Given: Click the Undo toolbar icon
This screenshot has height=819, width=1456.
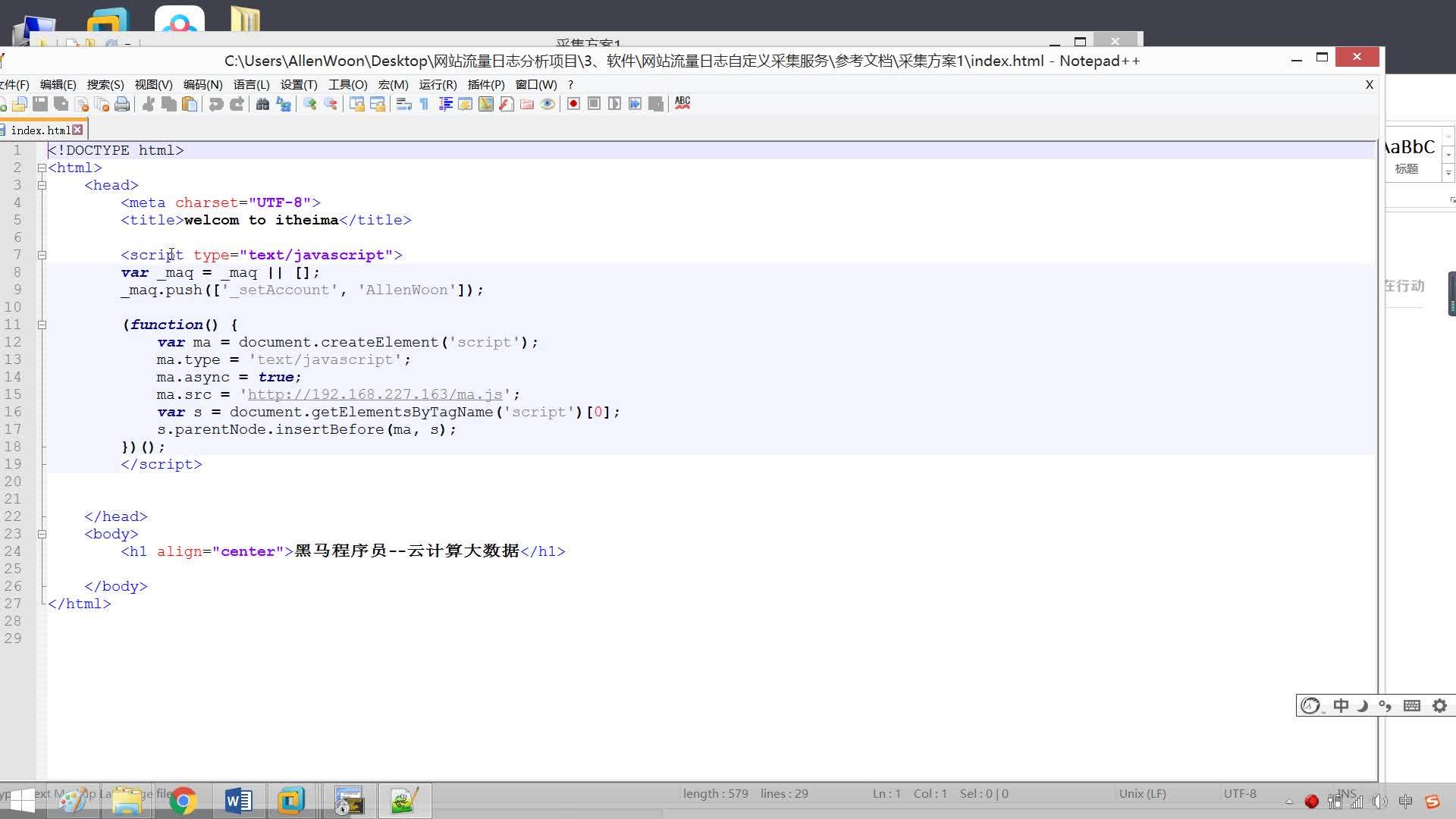Looking at the screenshot, I should coord(216,104).
